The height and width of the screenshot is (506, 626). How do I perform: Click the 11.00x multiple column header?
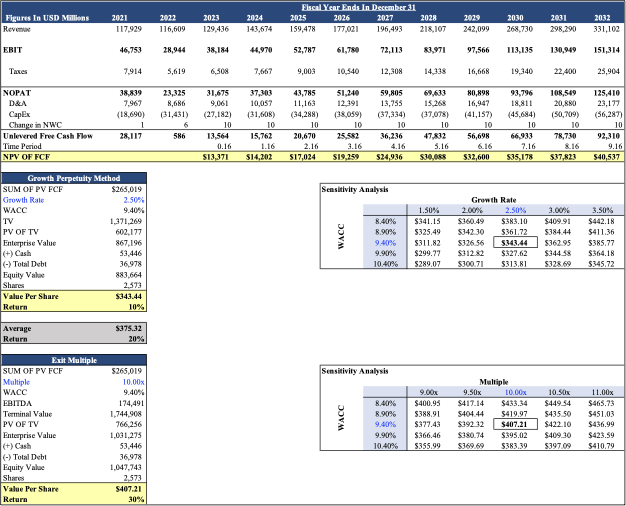click(x=602, y=393)
